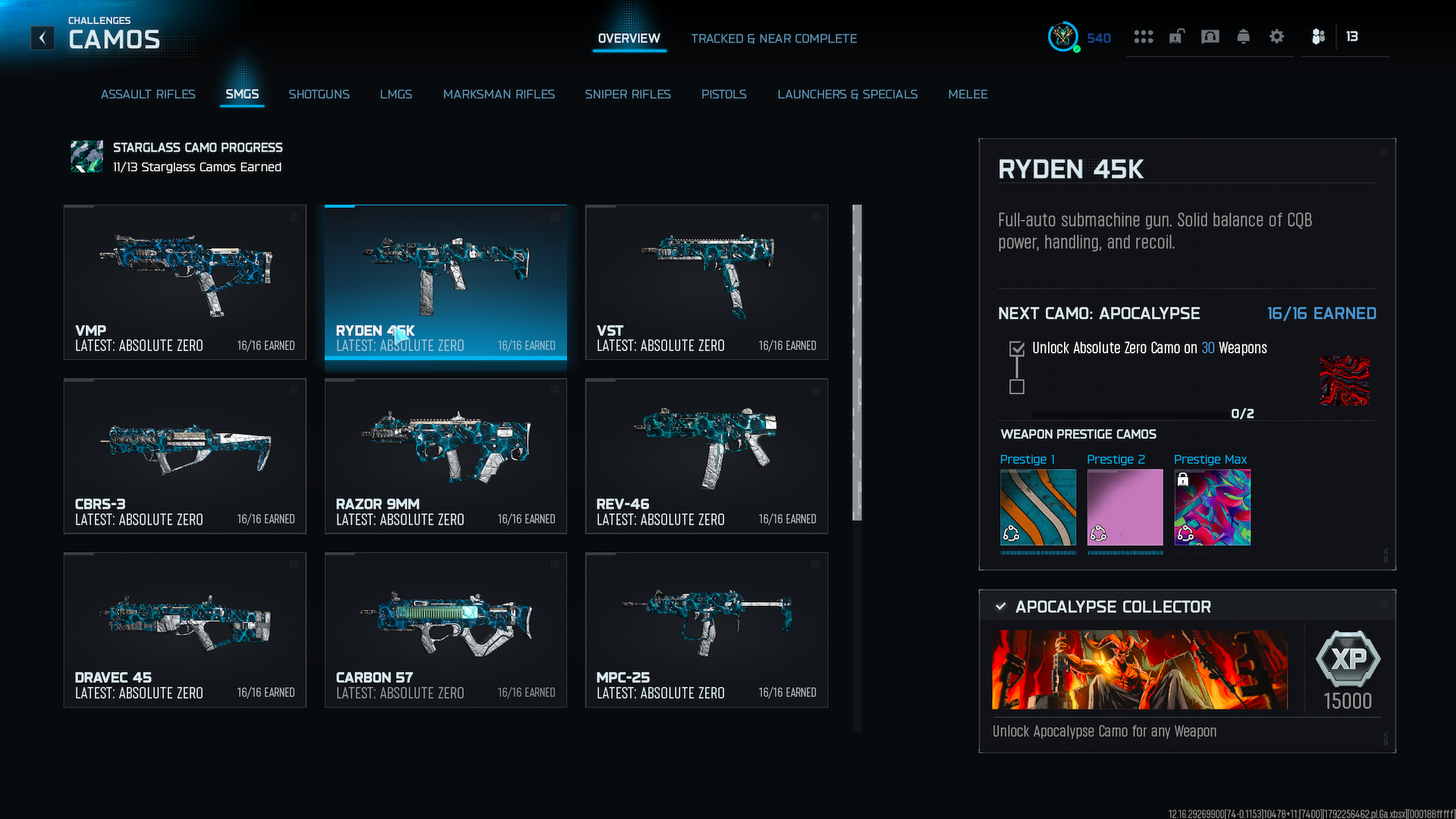Click the 540 currency value
This screenshot has height=819, width=1456.
1099,38
